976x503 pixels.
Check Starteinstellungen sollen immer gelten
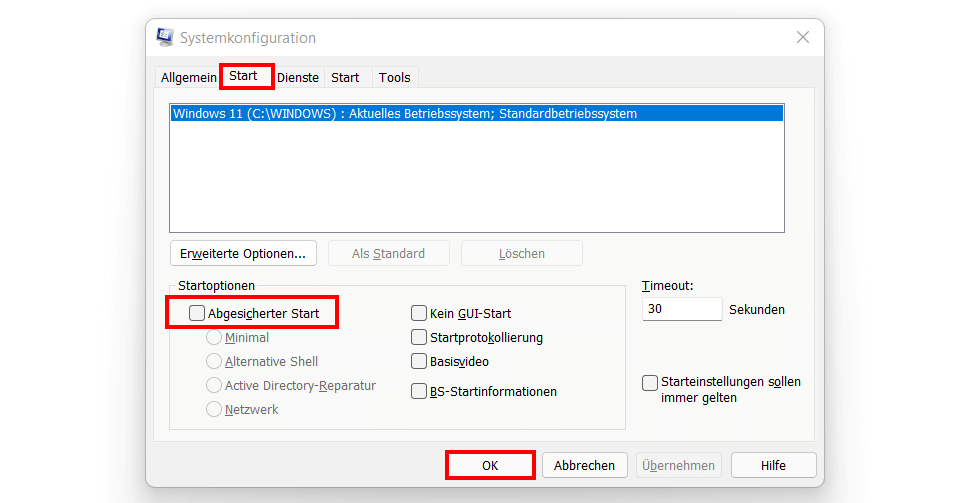[651, 382]
